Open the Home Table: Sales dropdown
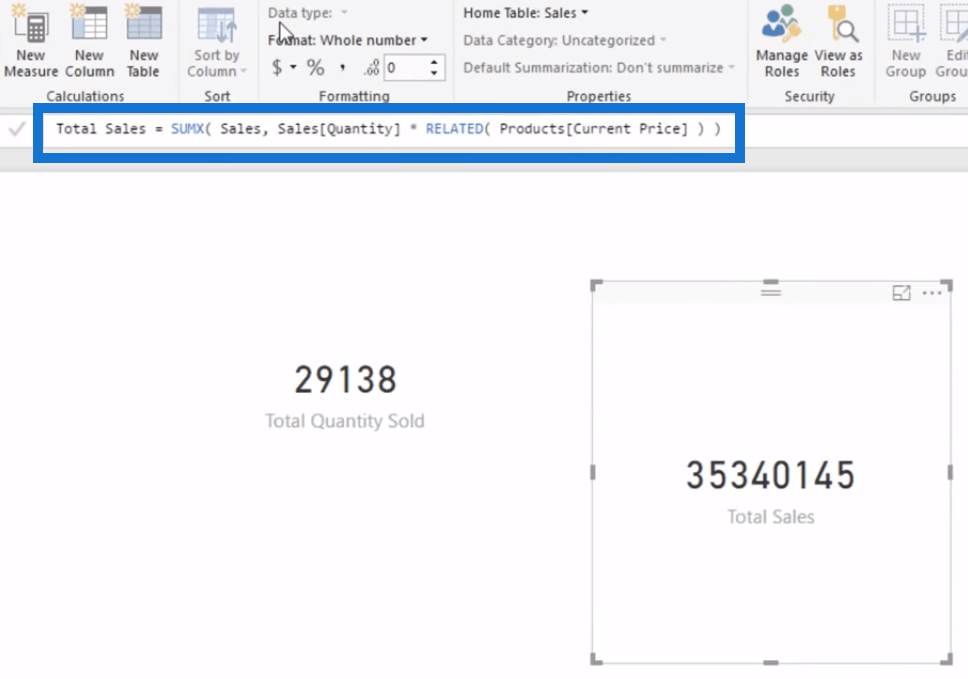The width and height of the screenshot is (968, 679). tap(525, 12)
